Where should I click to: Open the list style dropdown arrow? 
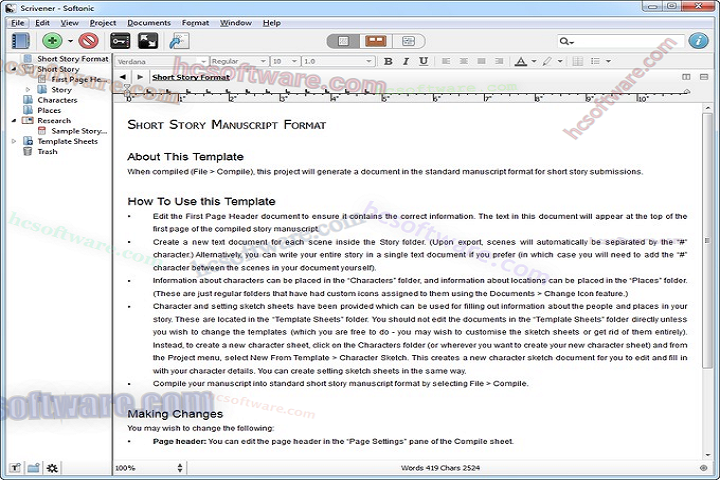tap(608, 61)
